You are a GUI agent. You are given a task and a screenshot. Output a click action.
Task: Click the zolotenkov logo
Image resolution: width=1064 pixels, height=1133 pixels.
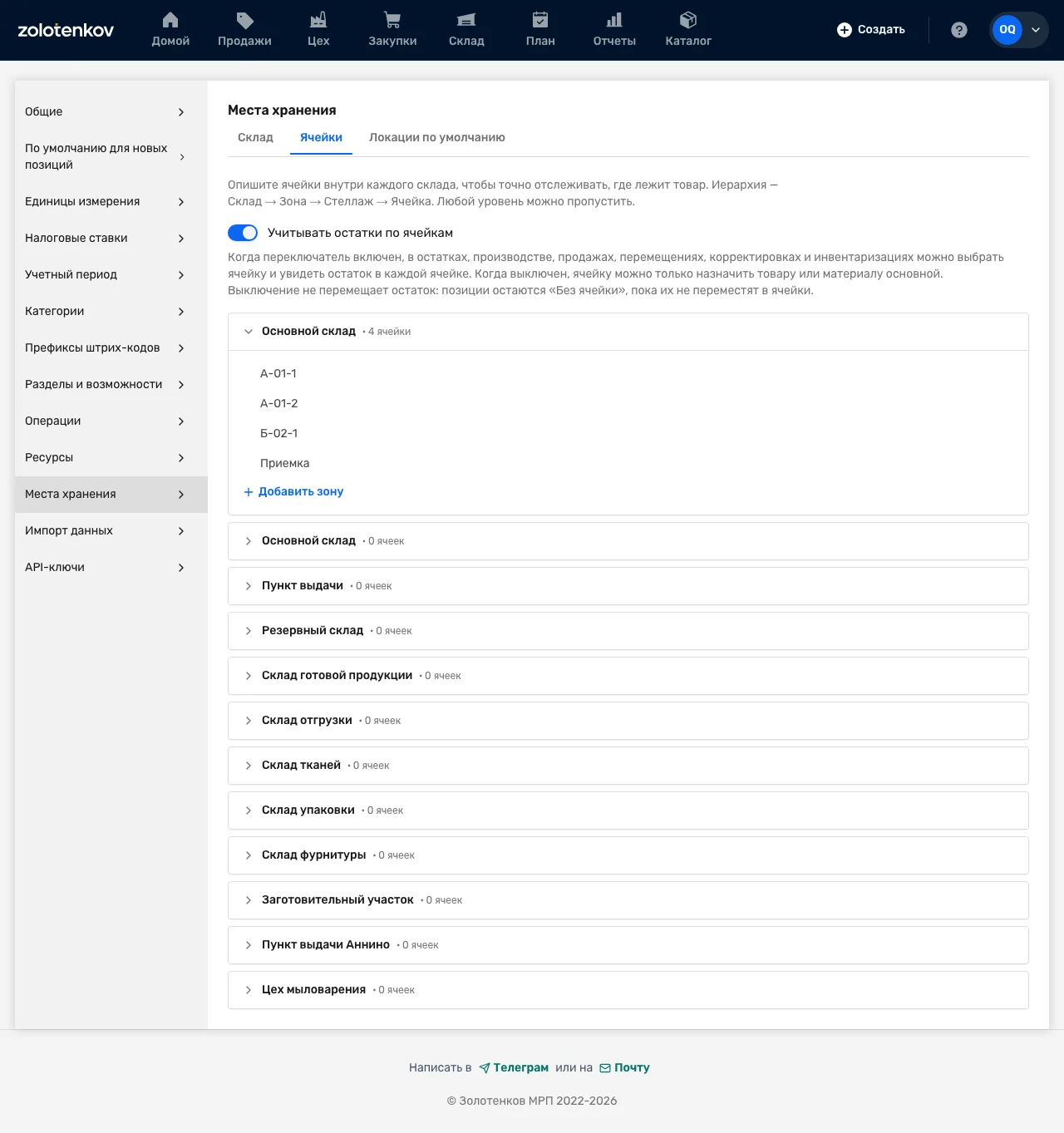[x=66, y=30]
